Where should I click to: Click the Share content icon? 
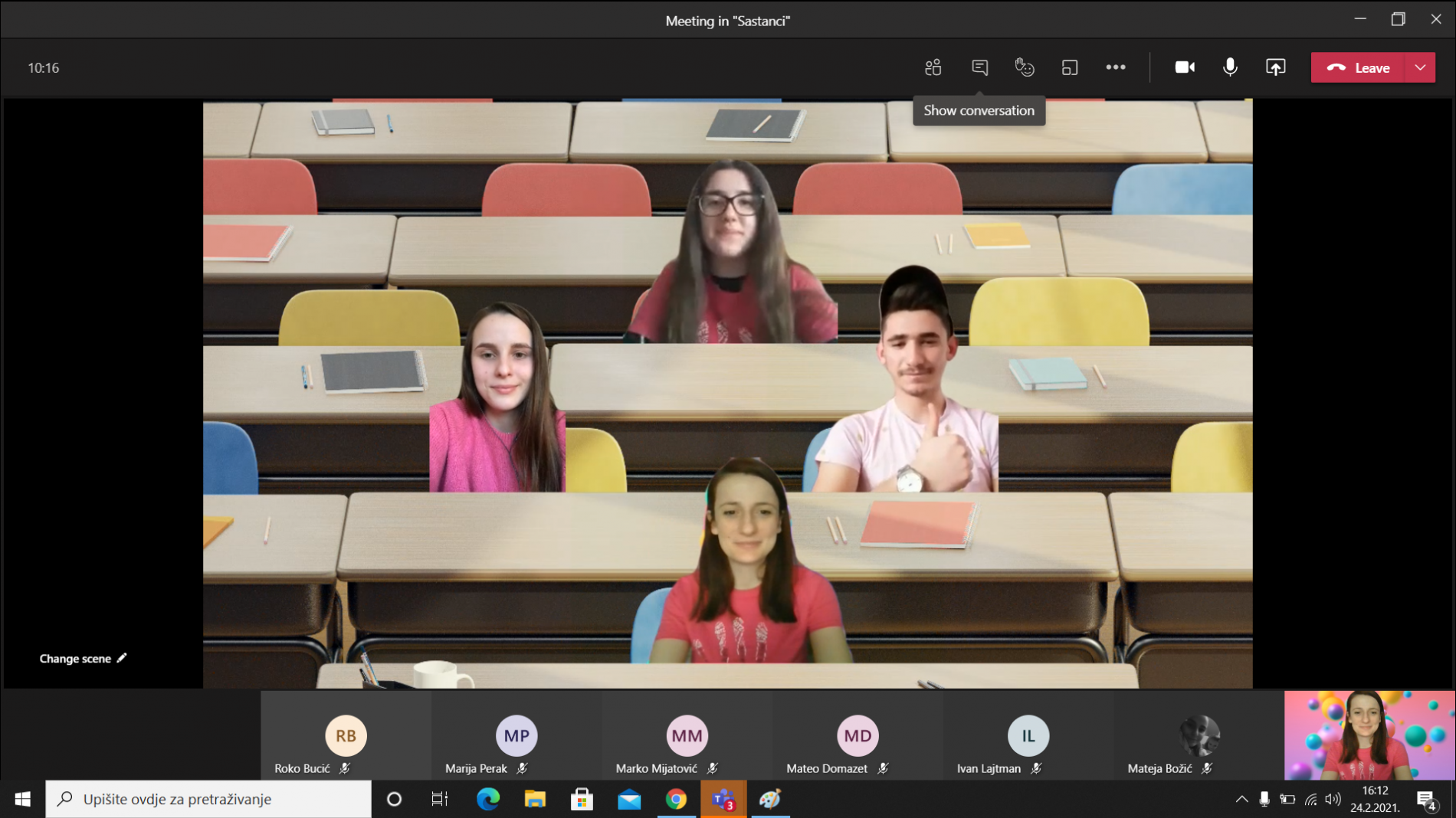coord(1276,67)
